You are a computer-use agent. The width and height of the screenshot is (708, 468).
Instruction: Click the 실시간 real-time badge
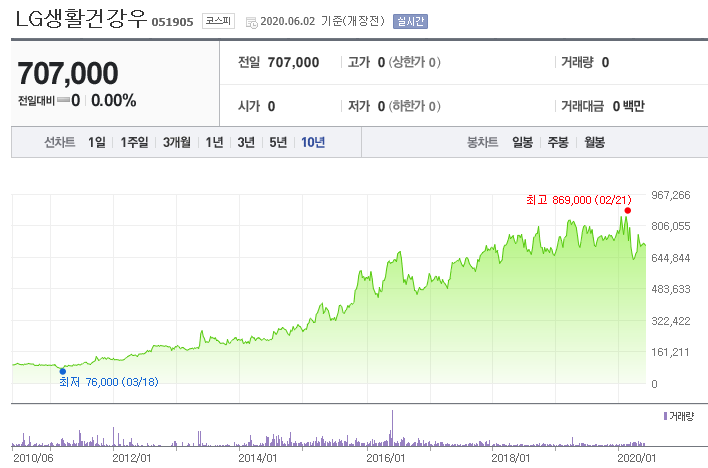pyautogui.click(x=410, y=21)
